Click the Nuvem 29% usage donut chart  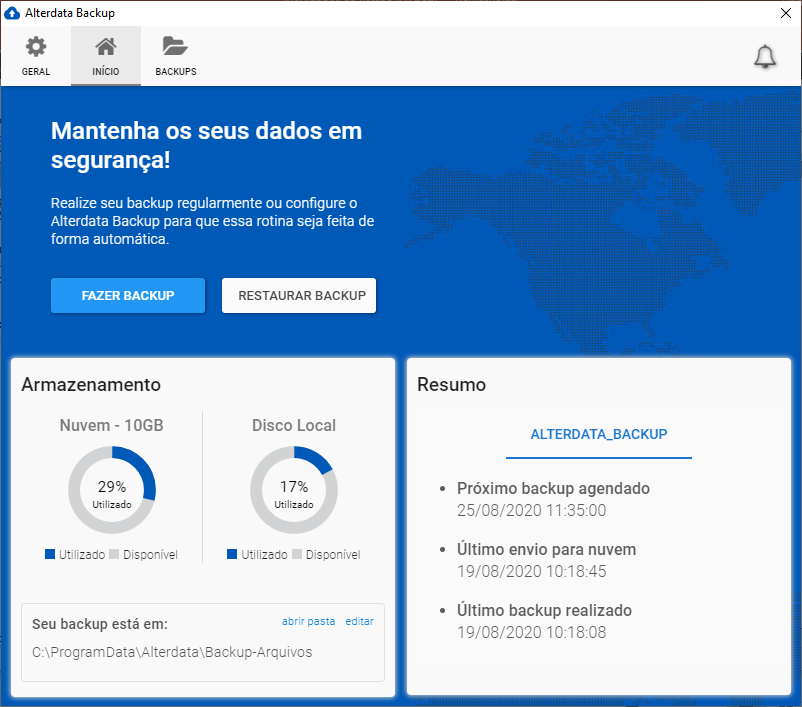pyautogui.click(x=112, y=490)
